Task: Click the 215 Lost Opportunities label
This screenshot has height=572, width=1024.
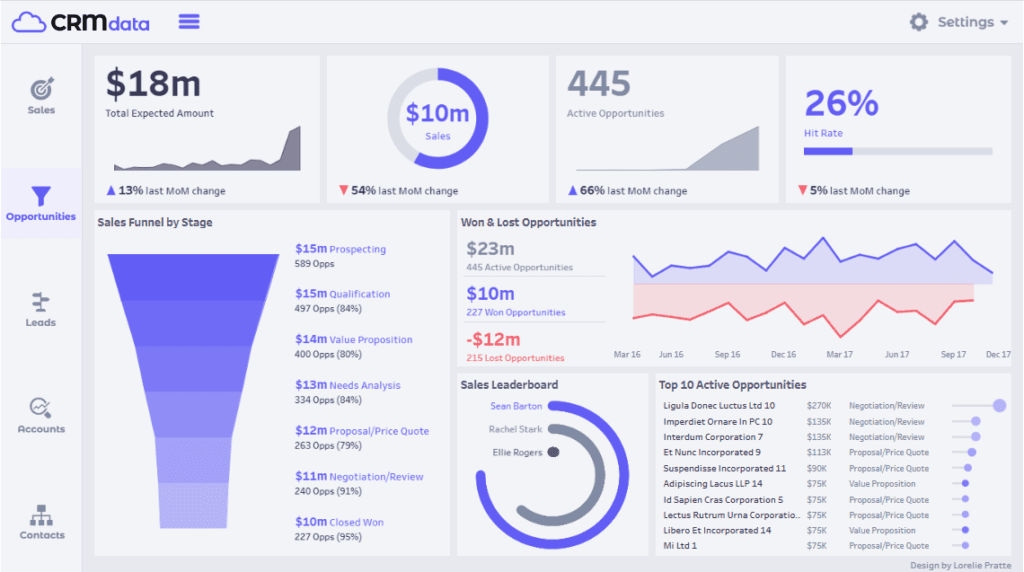Action: point(514,358)
